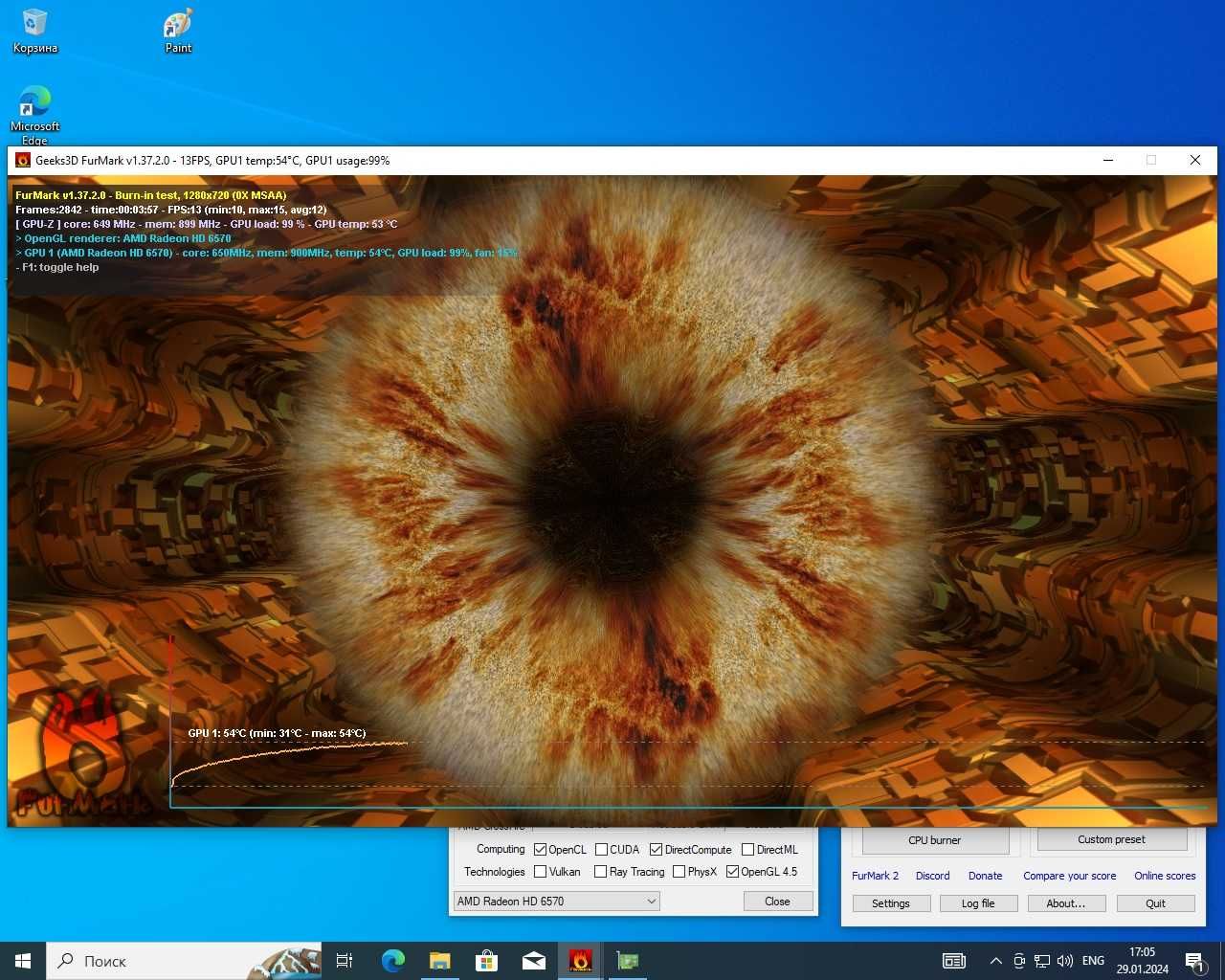Select the FurMark taskbar icon
1225x980 pixels.
(x=580, y=961)
